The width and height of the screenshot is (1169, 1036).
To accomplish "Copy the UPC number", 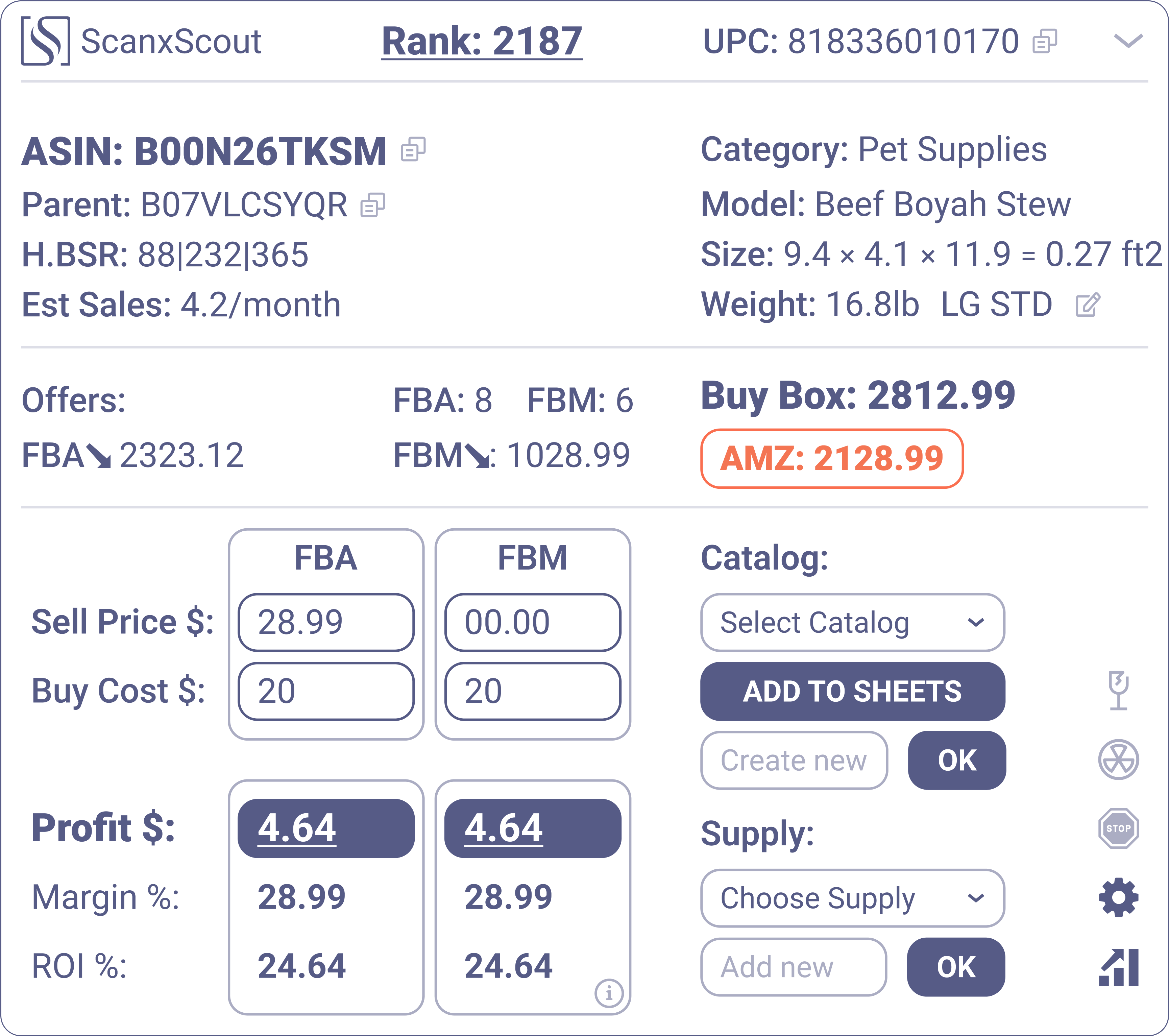I will (1044, 41).
